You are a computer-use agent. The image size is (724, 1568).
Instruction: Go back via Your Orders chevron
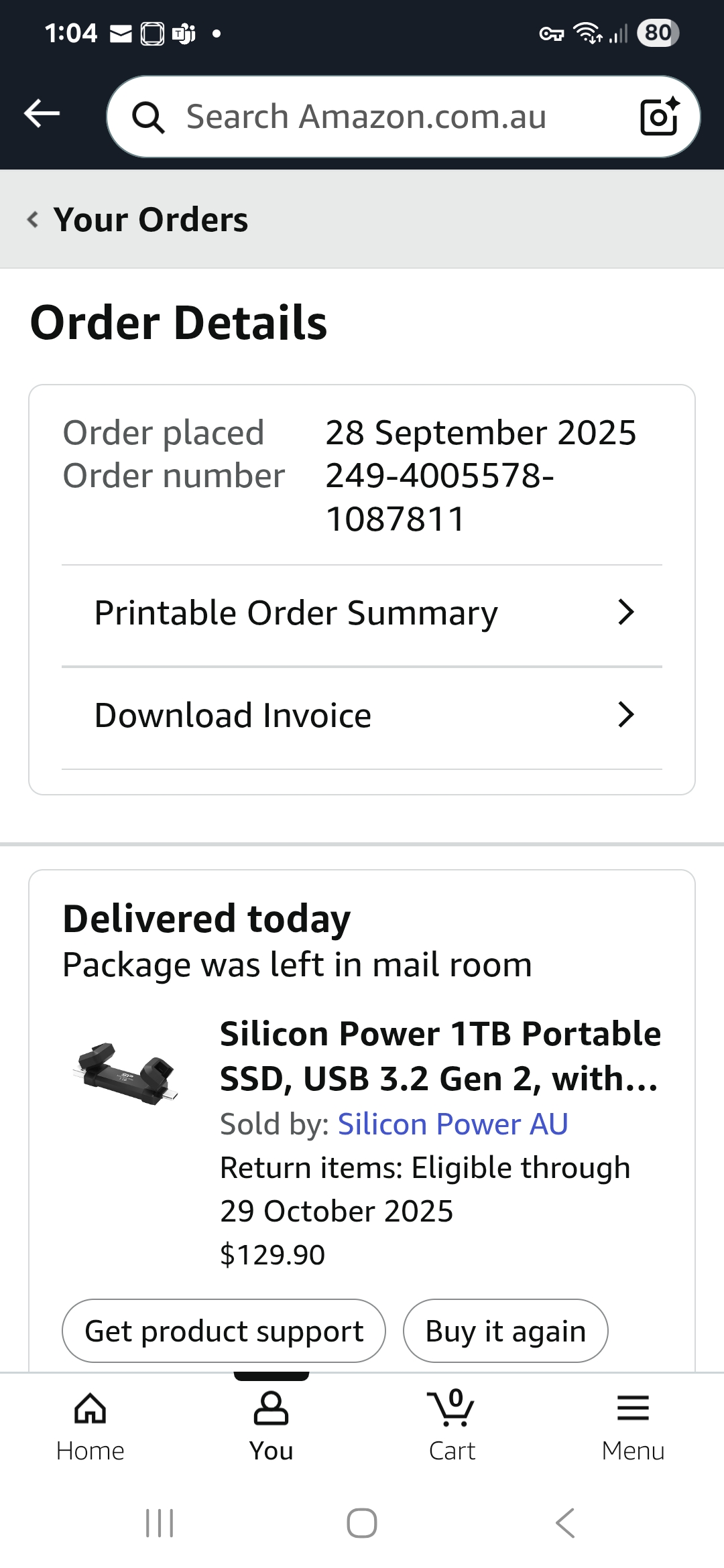click(x=33, y=219)
